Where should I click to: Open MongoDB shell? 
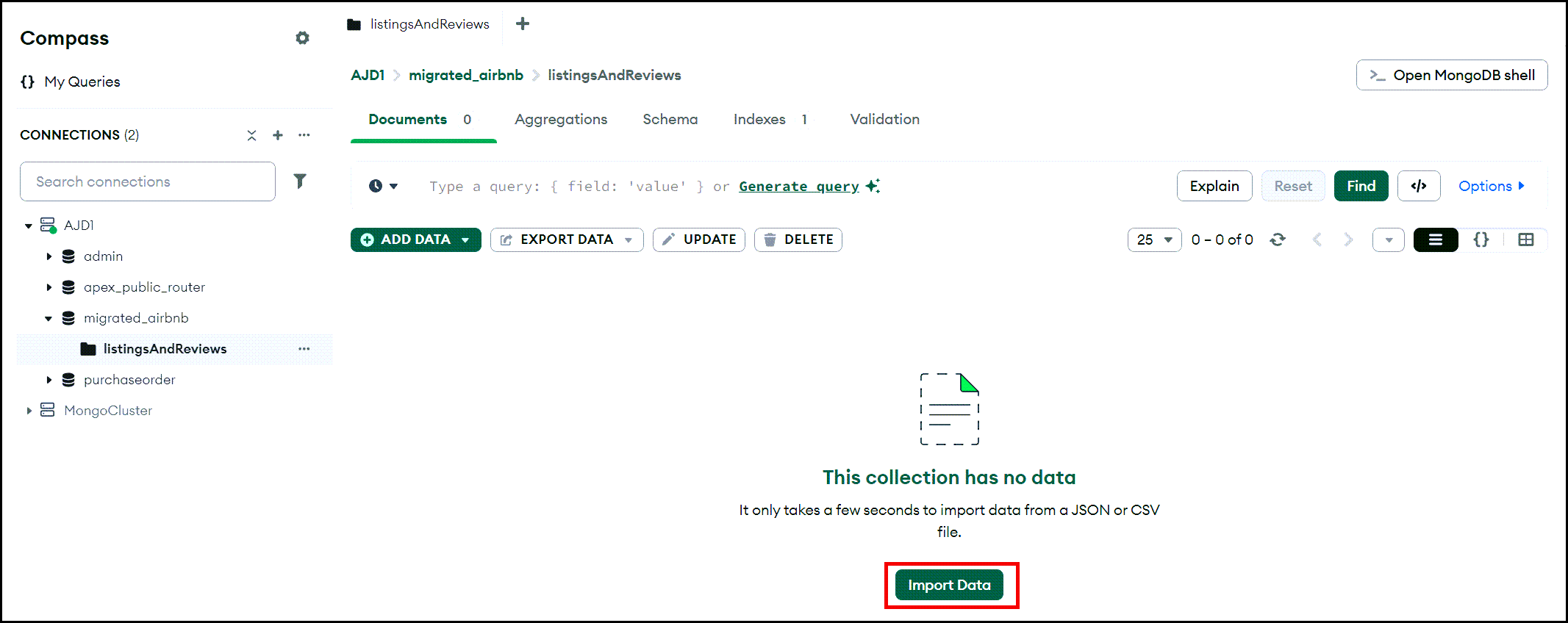[1452, 75]
